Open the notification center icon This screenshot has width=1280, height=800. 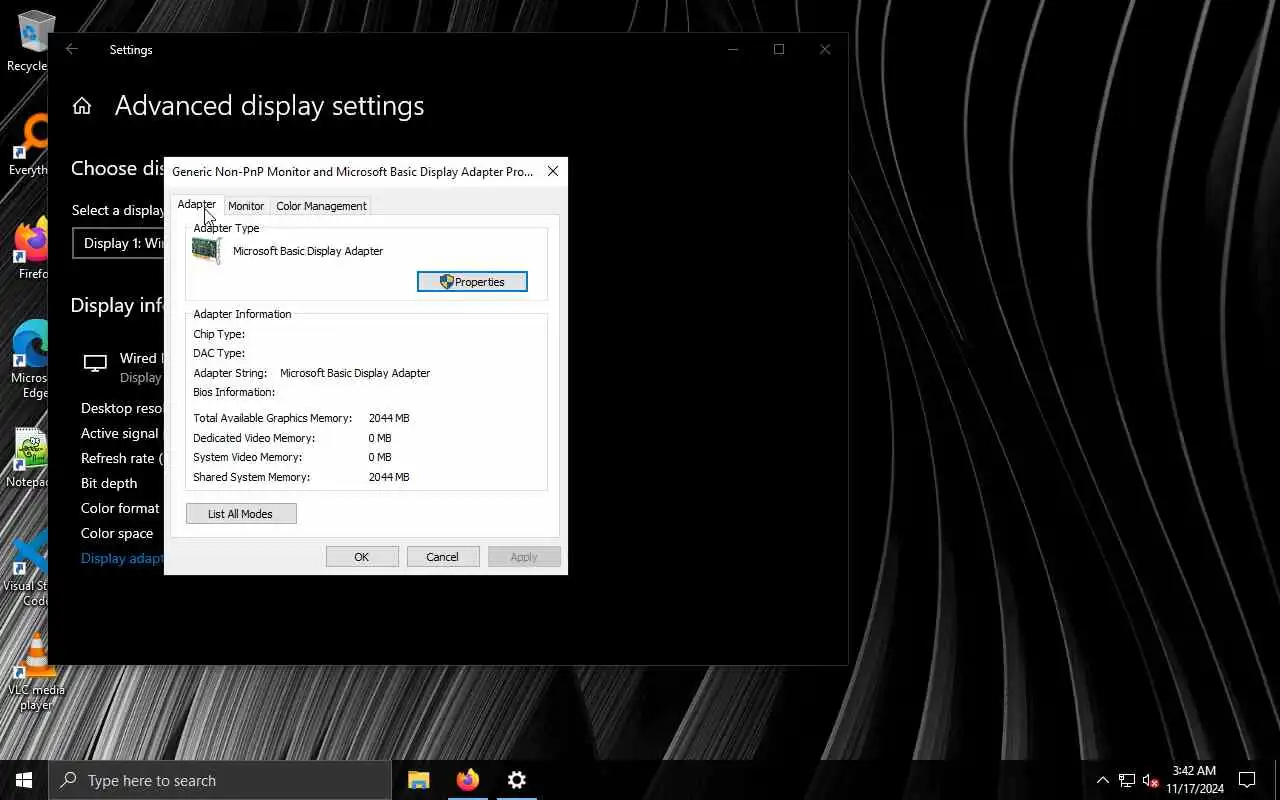coord(1247,780)
